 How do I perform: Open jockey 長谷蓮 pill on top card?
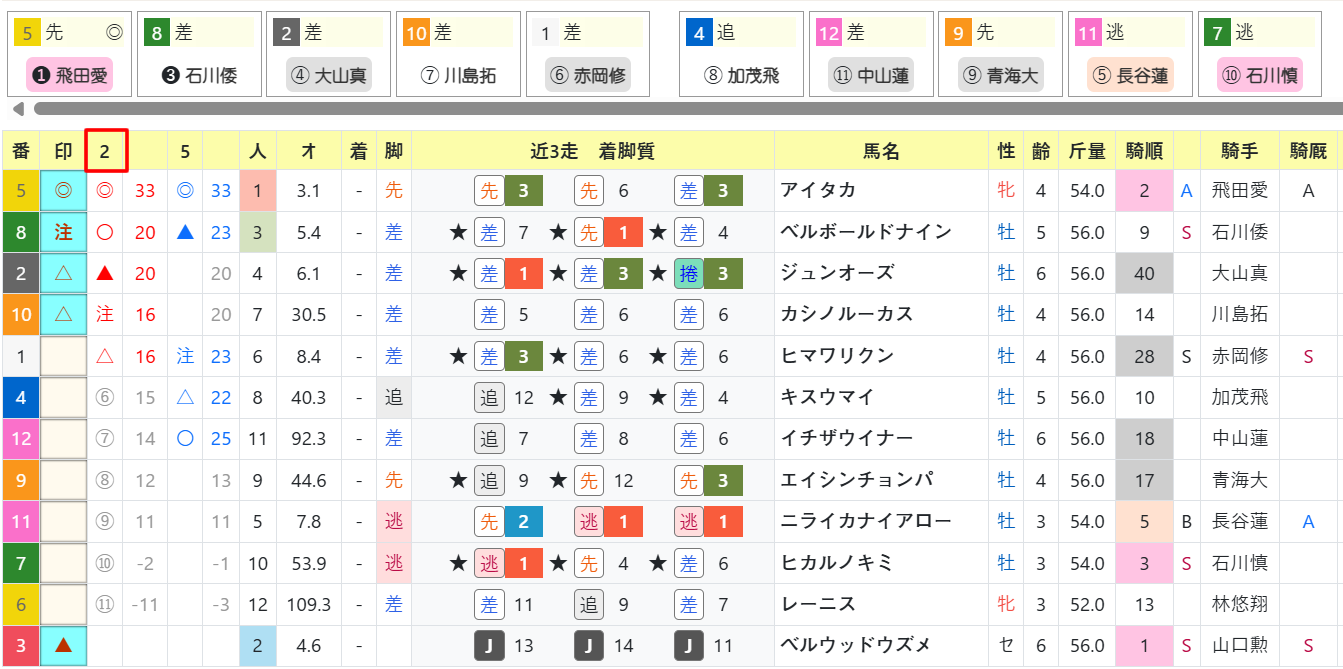(1130, 75)
